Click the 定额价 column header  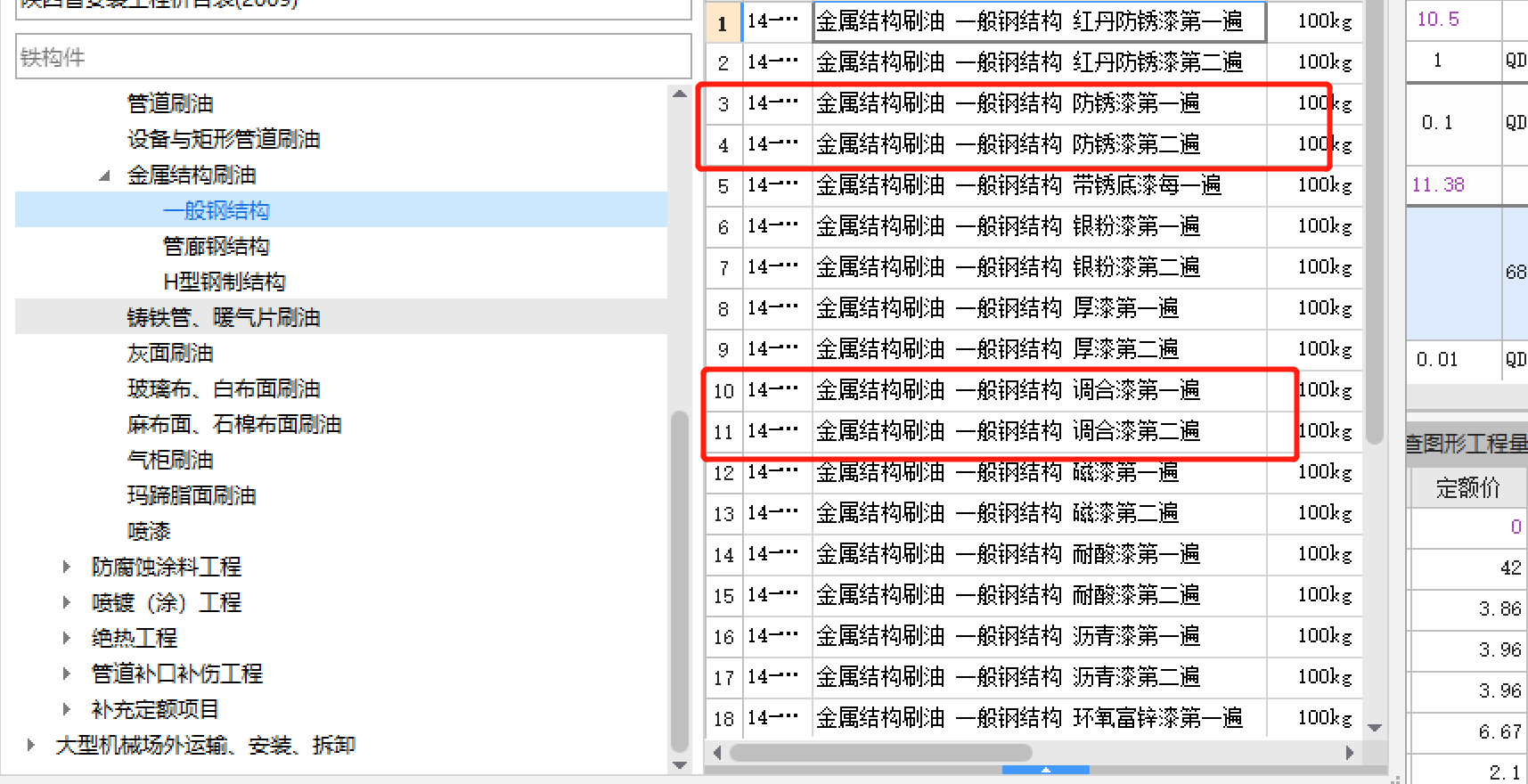pyautogui.click(x=1467, y=487)
